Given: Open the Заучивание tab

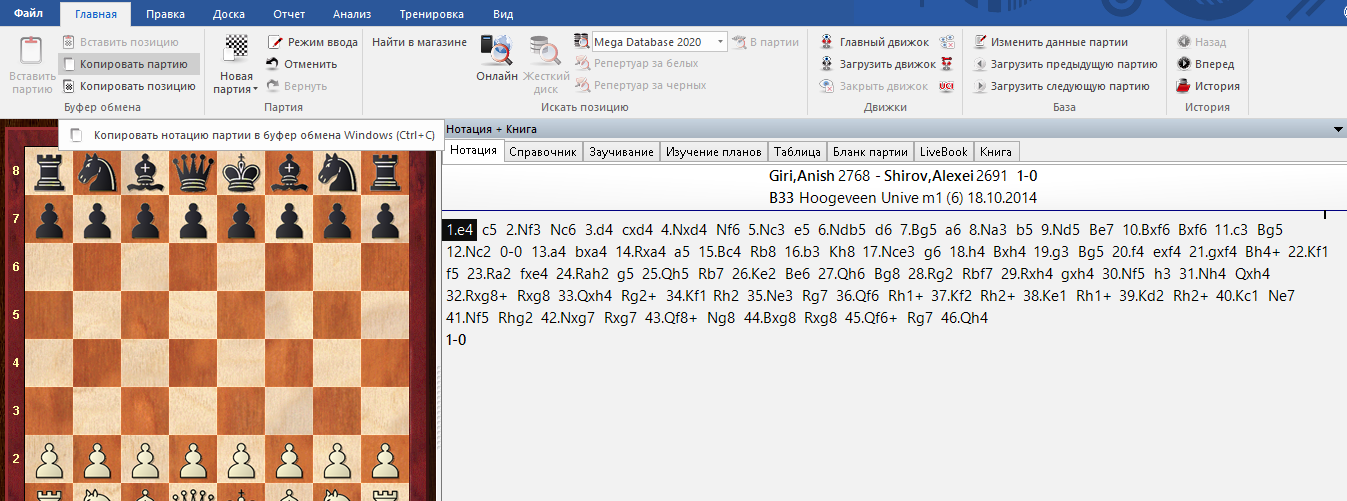Looking at the screenshot, I should click(x=621, y=152).
